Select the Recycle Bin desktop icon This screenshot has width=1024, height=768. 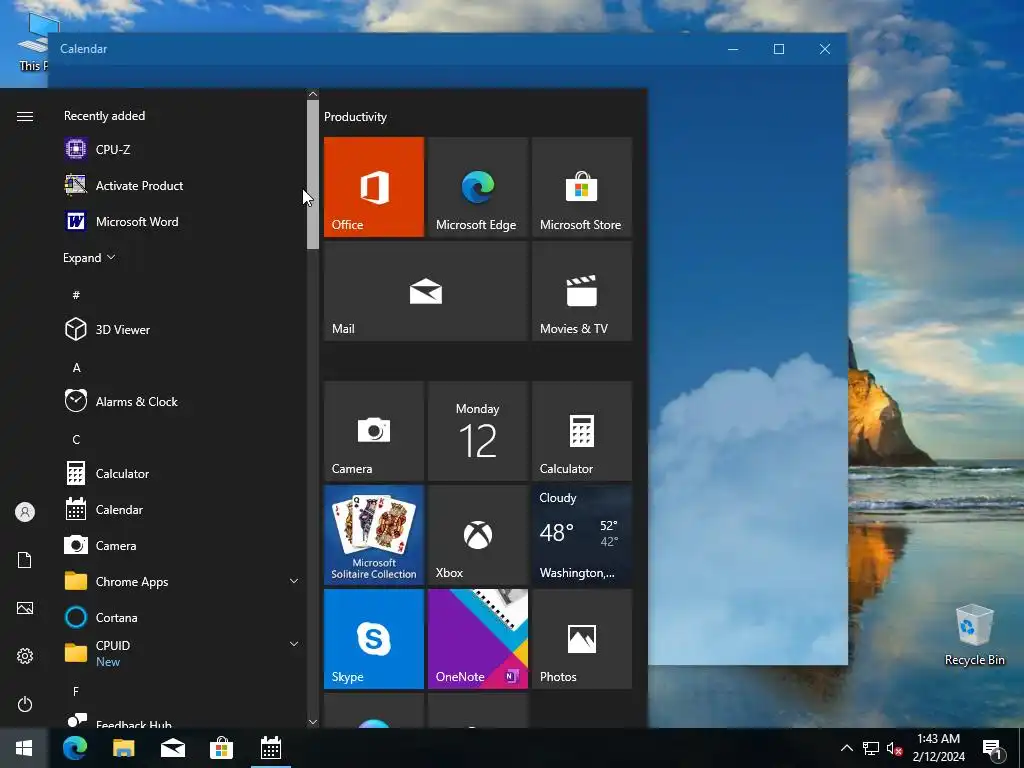point(974,635)
